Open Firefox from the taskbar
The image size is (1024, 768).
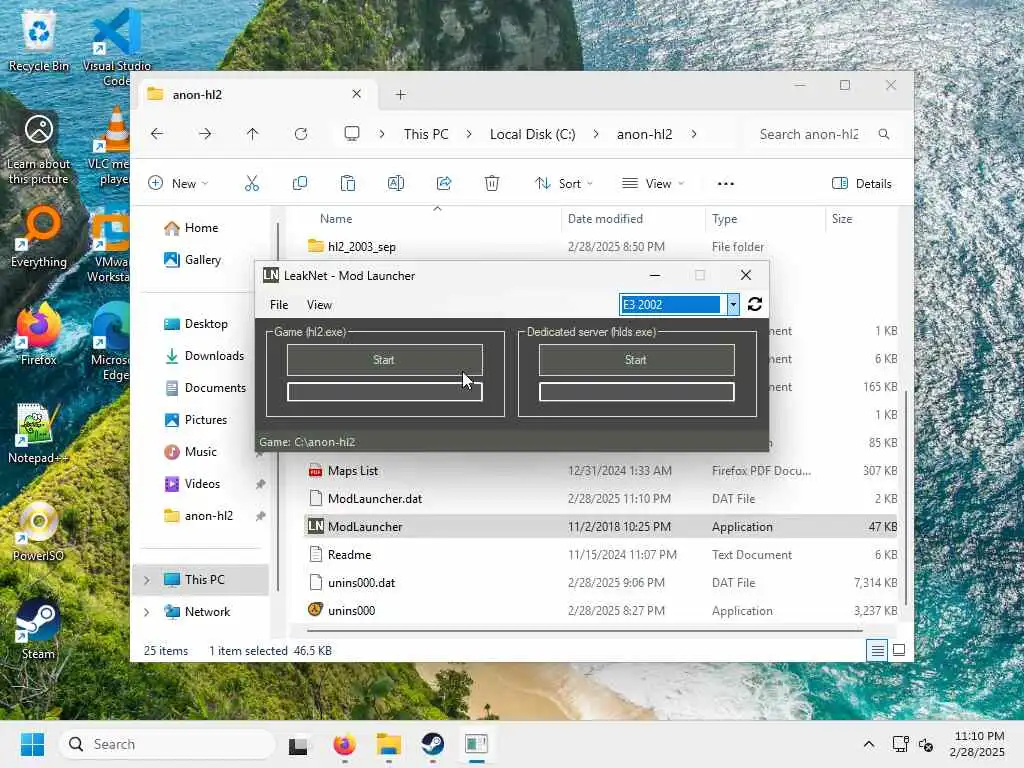click(x=345, y=744)
